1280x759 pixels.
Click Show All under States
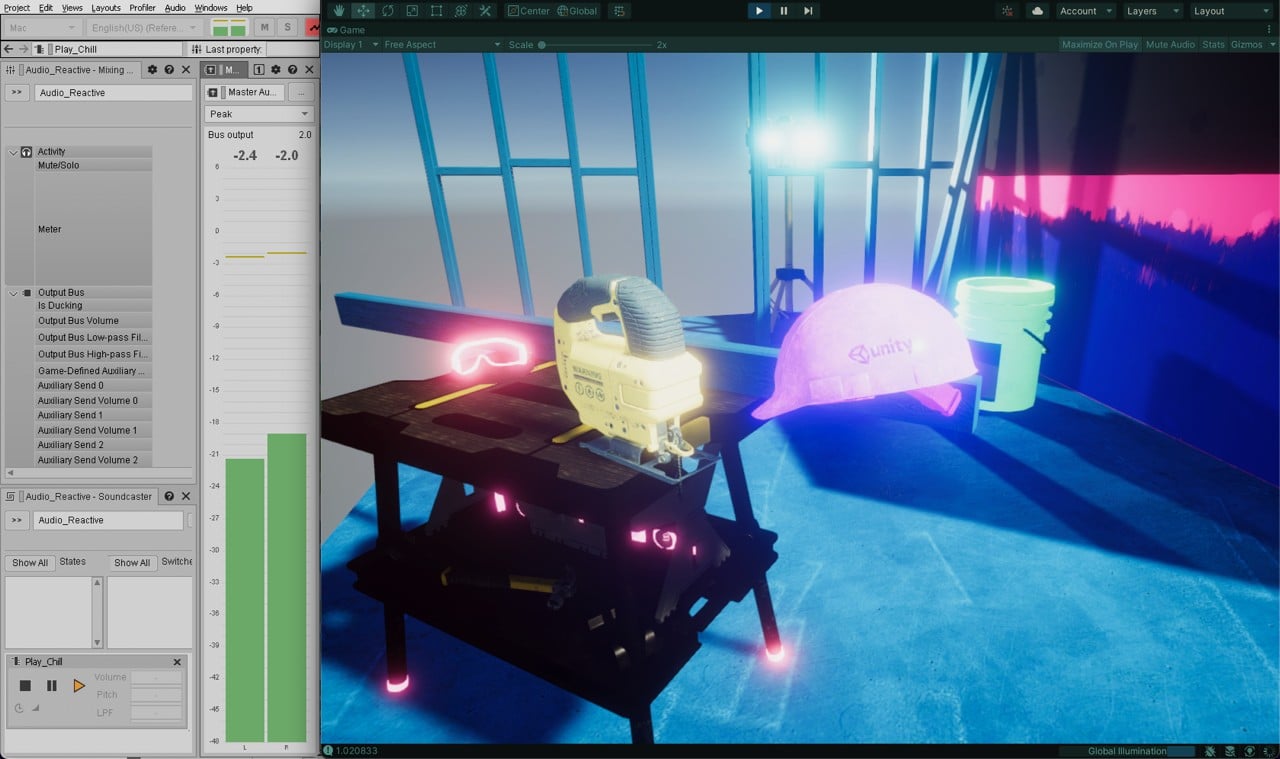tap(29, 562)
